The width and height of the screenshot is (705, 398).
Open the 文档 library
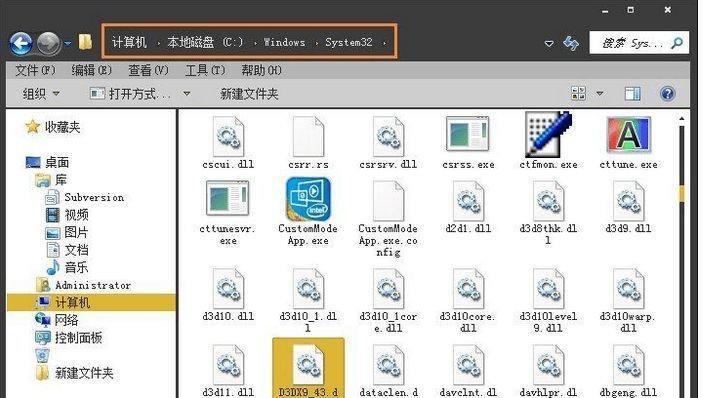pos(67,250)
